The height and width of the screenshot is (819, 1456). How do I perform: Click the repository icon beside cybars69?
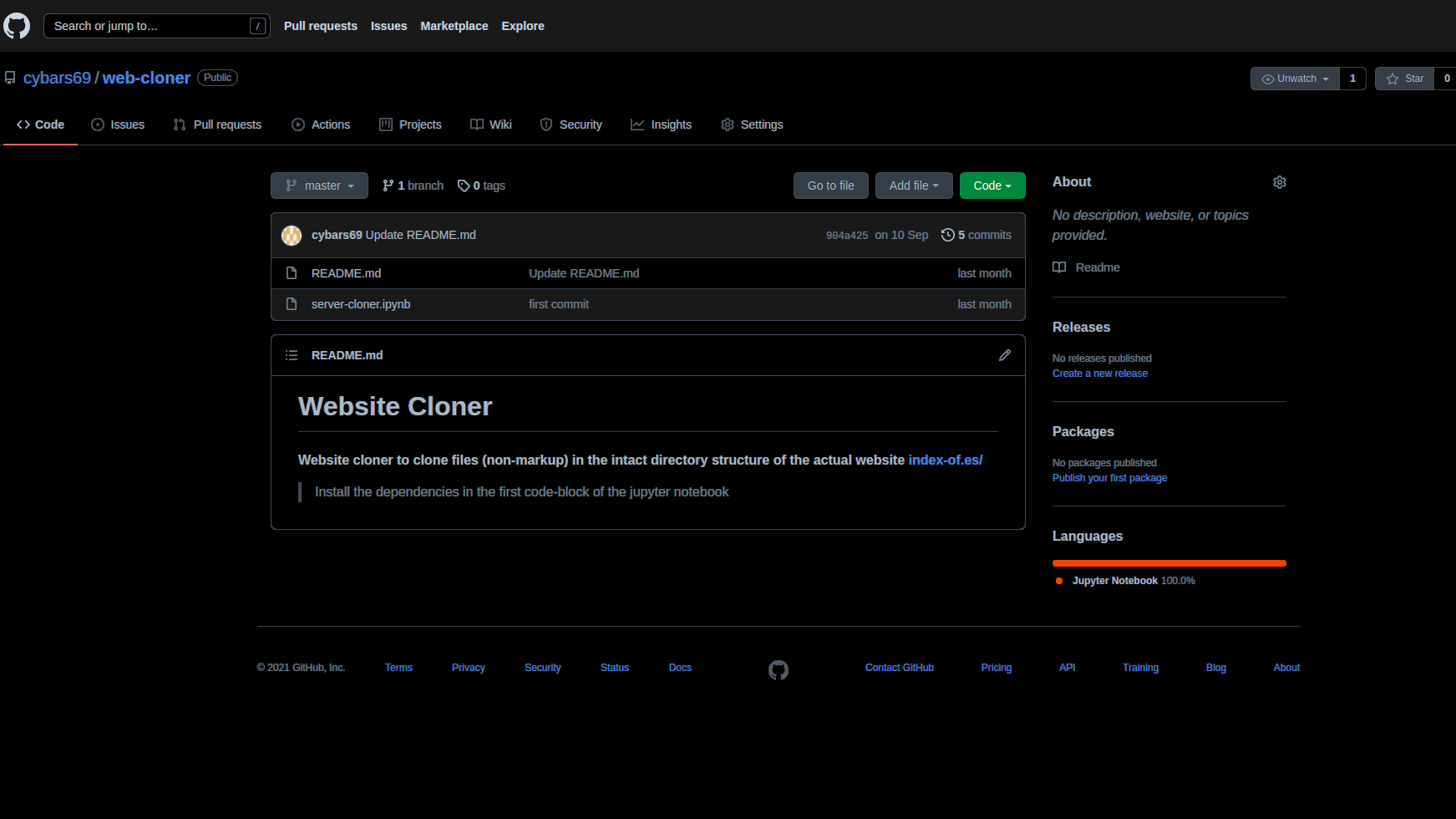10,78
